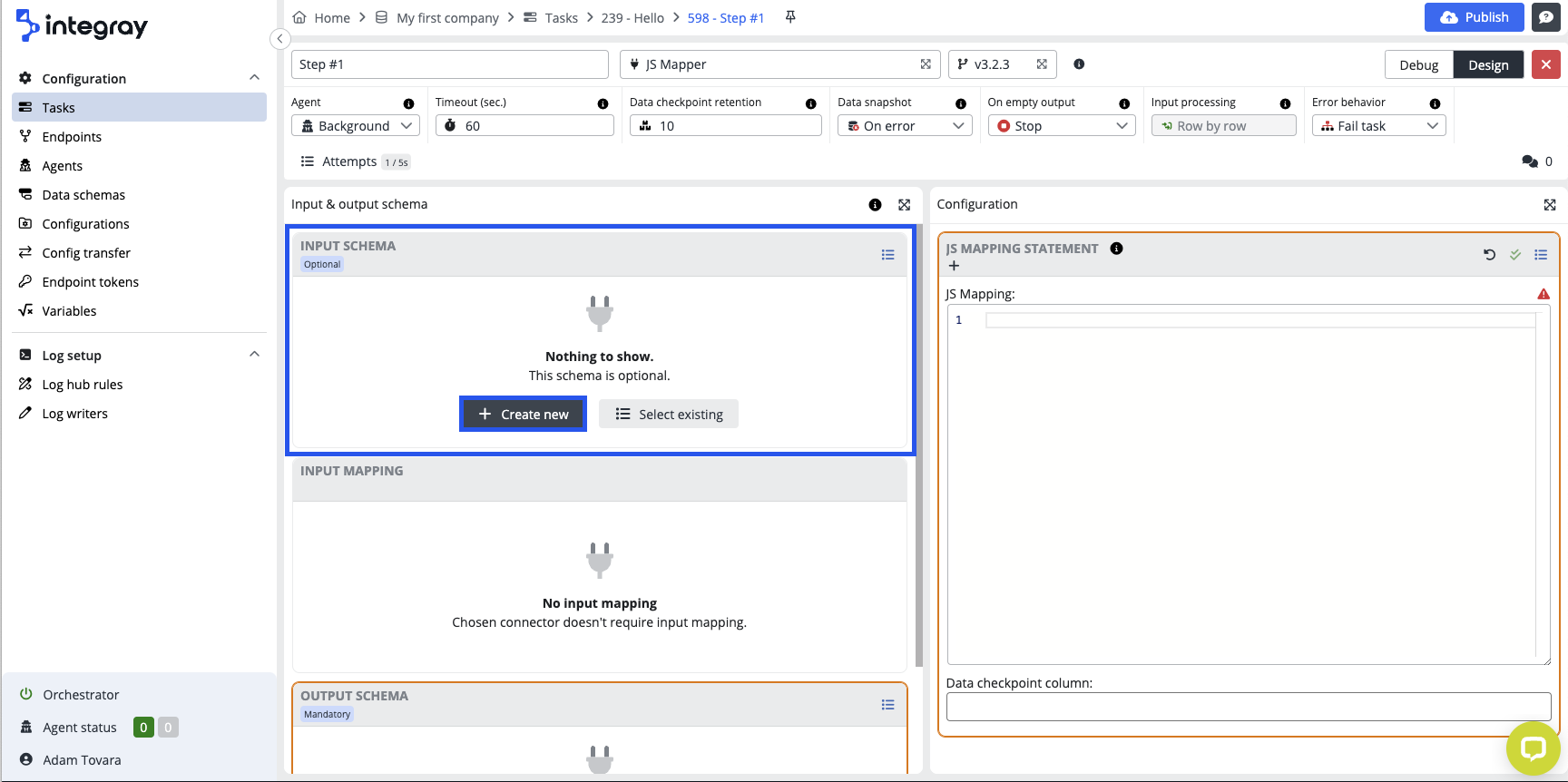Open the Data snapshot On error dropdown
The height and width of the screenshot is (782, 1568).
(904, 126)
